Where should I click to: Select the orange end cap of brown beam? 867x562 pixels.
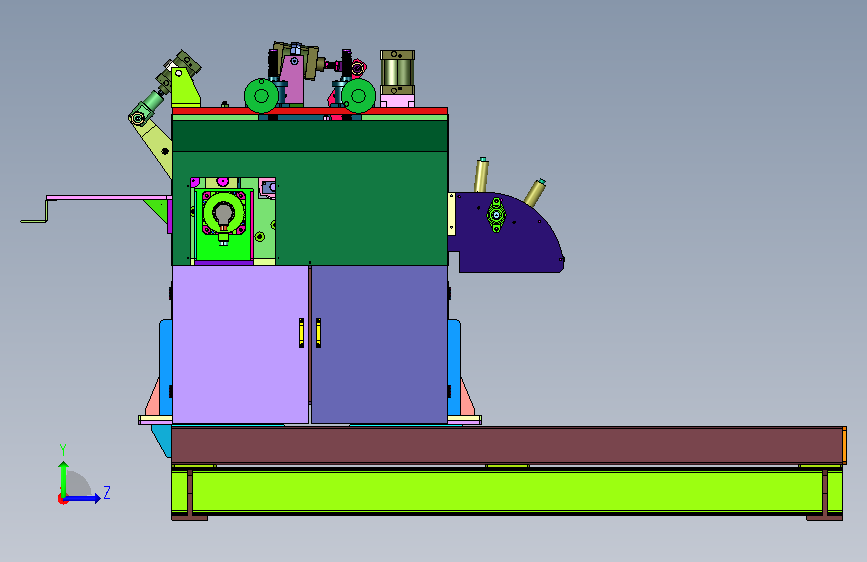(844, 445)
